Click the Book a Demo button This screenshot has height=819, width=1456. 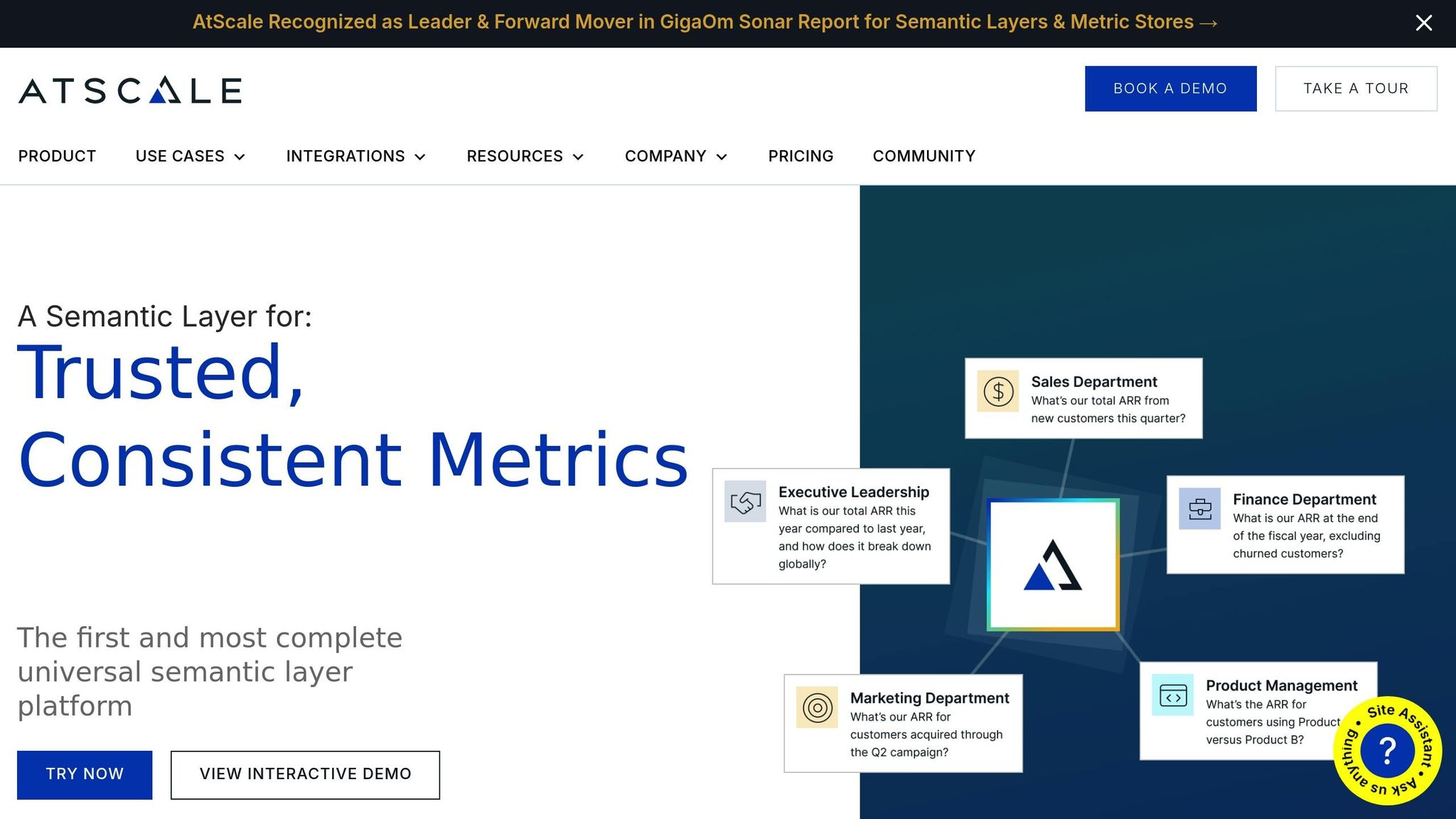[x=1170, y=88]
